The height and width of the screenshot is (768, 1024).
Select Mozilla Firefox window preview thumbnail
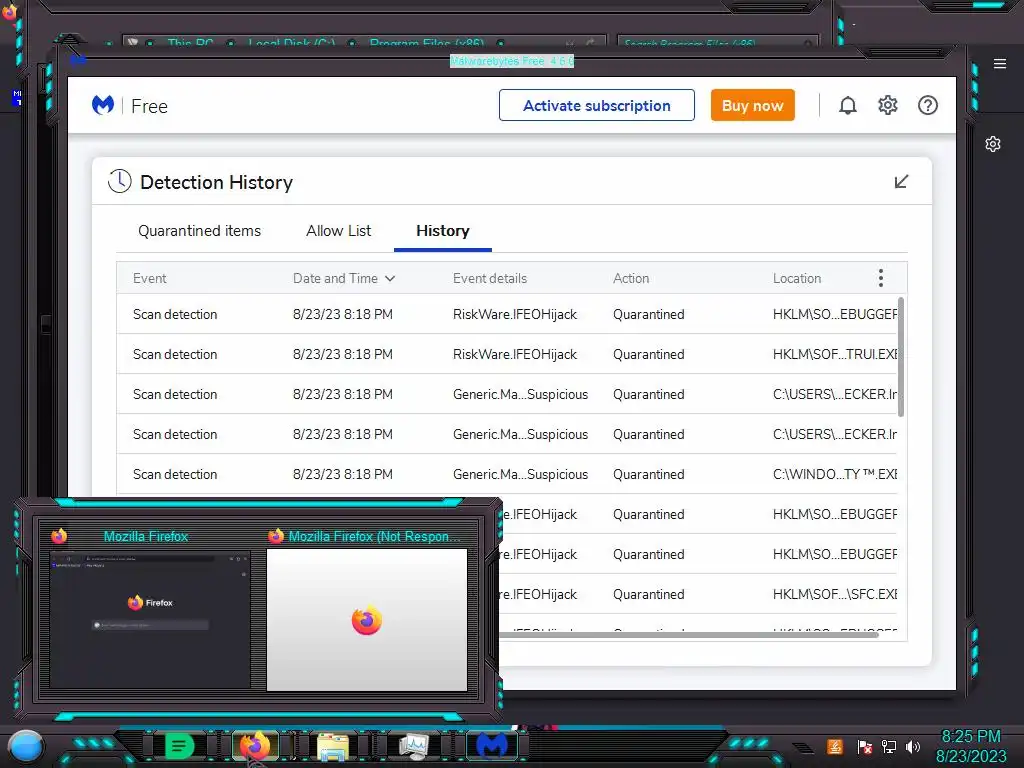[x=150, y=619]
